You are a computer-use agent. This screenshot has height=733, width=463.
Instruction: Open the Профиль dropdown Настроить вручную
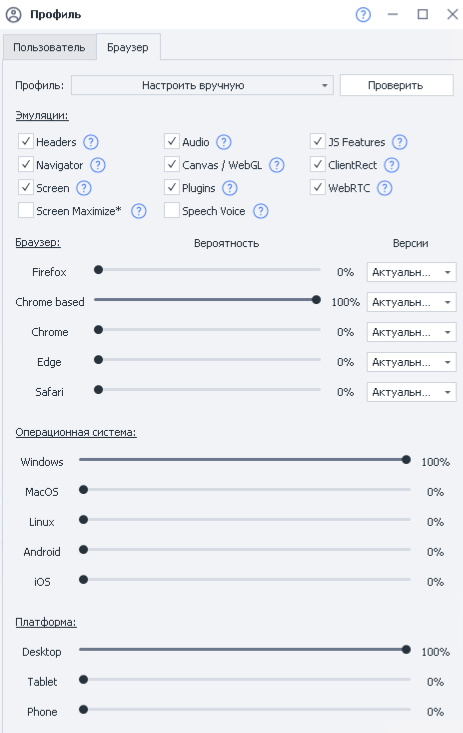tap(202, 86)
